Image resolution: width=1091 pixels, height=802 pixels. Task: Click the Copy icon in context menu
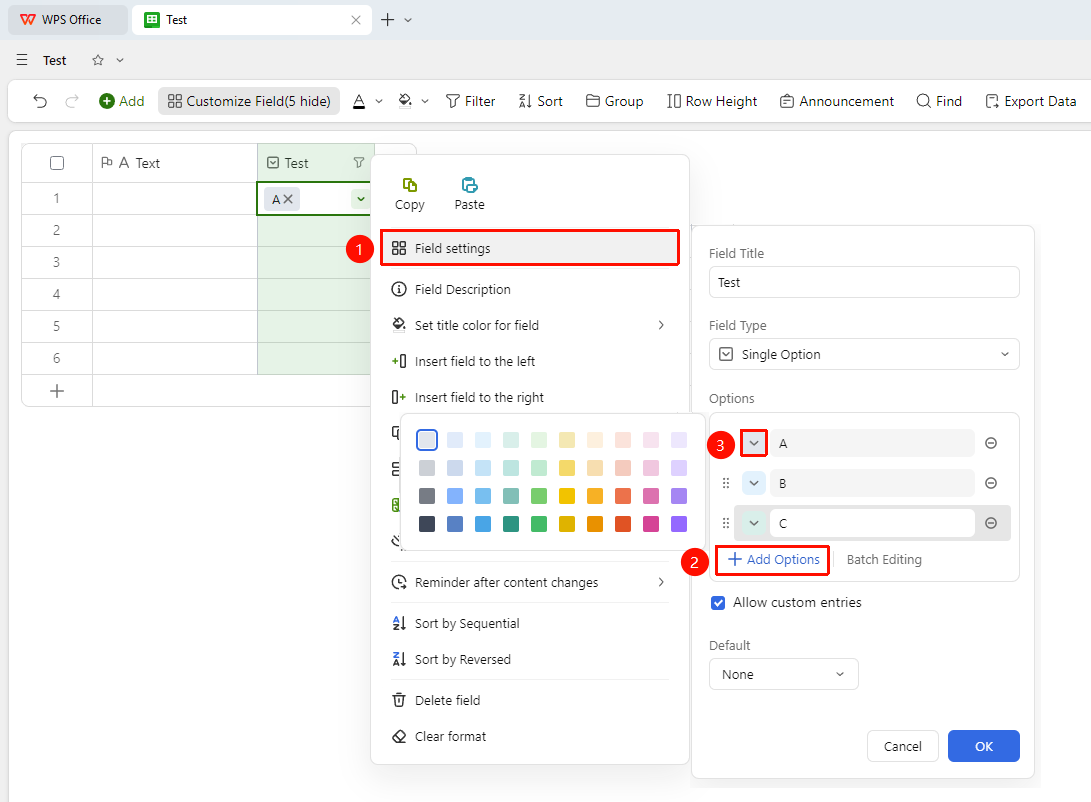click(x=410, y=185)
